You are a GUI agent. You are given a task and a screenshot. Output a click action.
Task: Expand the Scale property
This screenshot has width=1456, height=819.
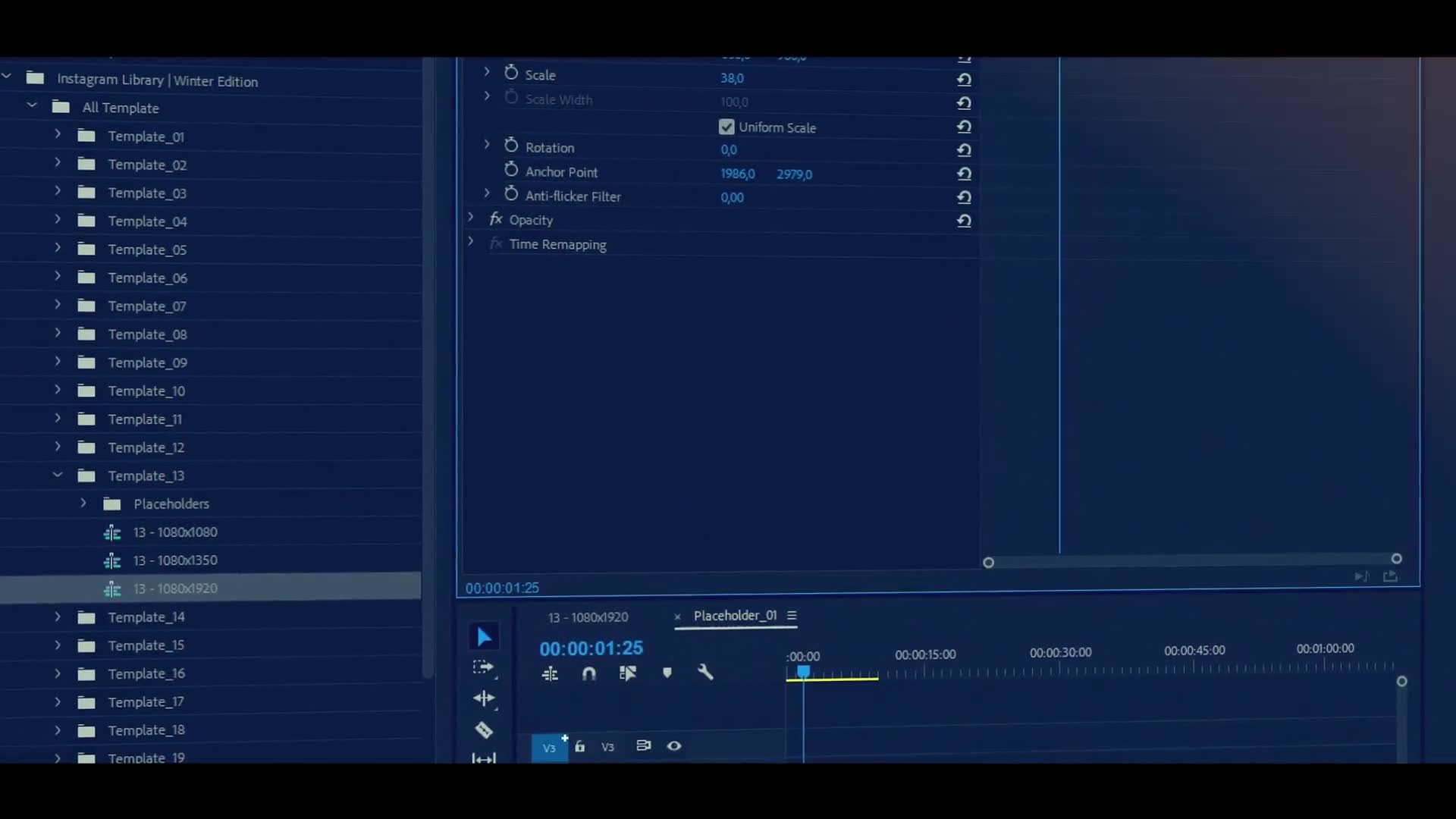tap(487, 72)
